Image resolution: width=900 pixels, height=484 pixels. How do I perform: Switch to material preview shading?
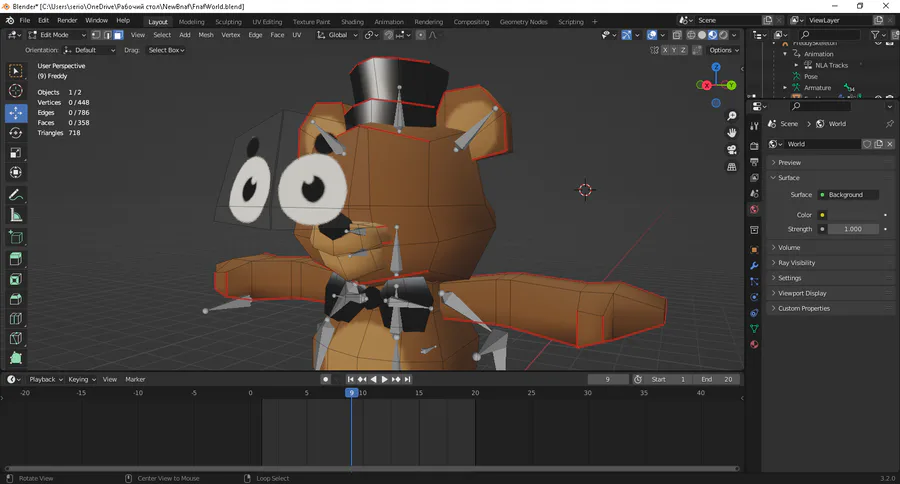(713, 35)
